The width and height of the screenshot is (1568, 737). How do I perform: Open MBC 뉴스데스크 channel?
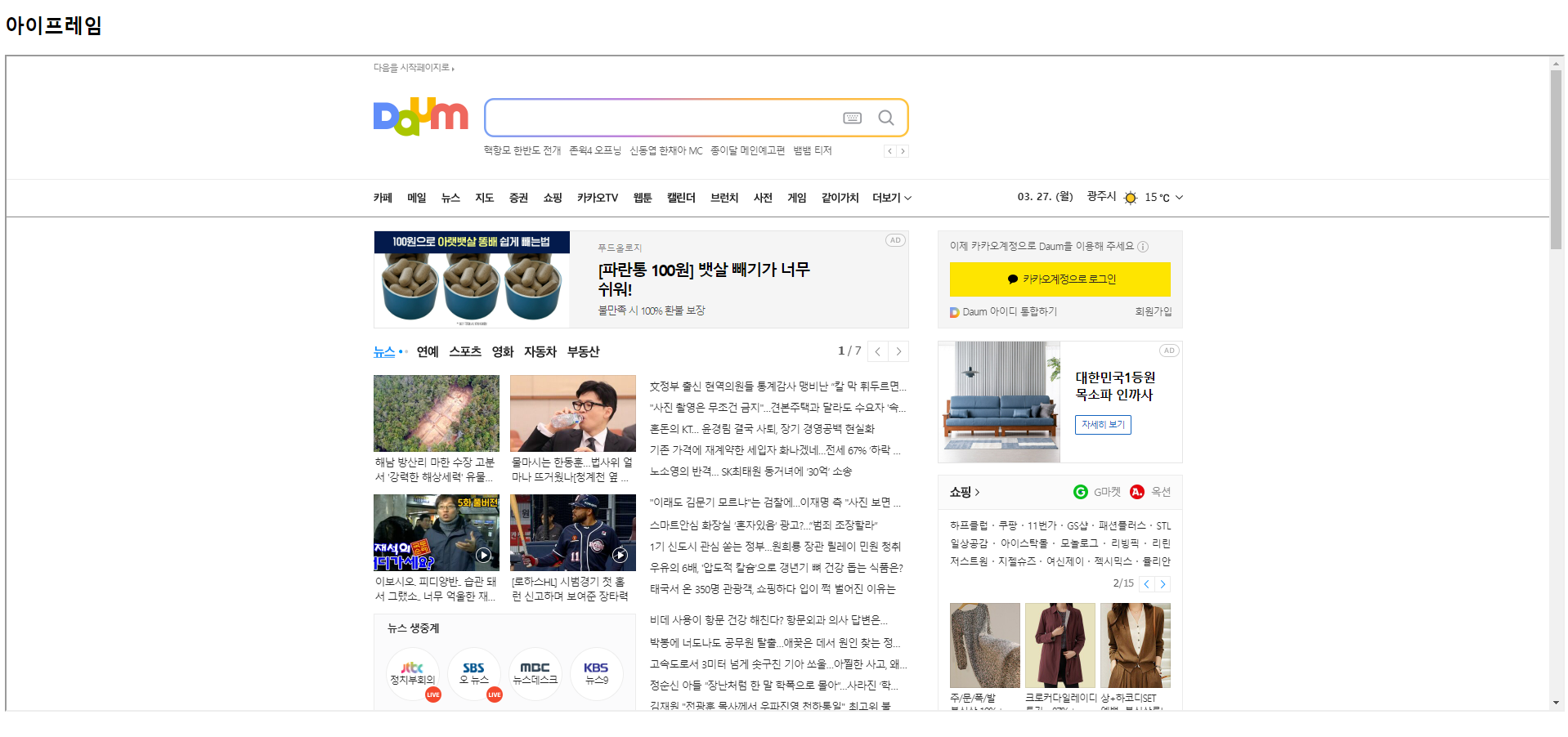[535, 674]
